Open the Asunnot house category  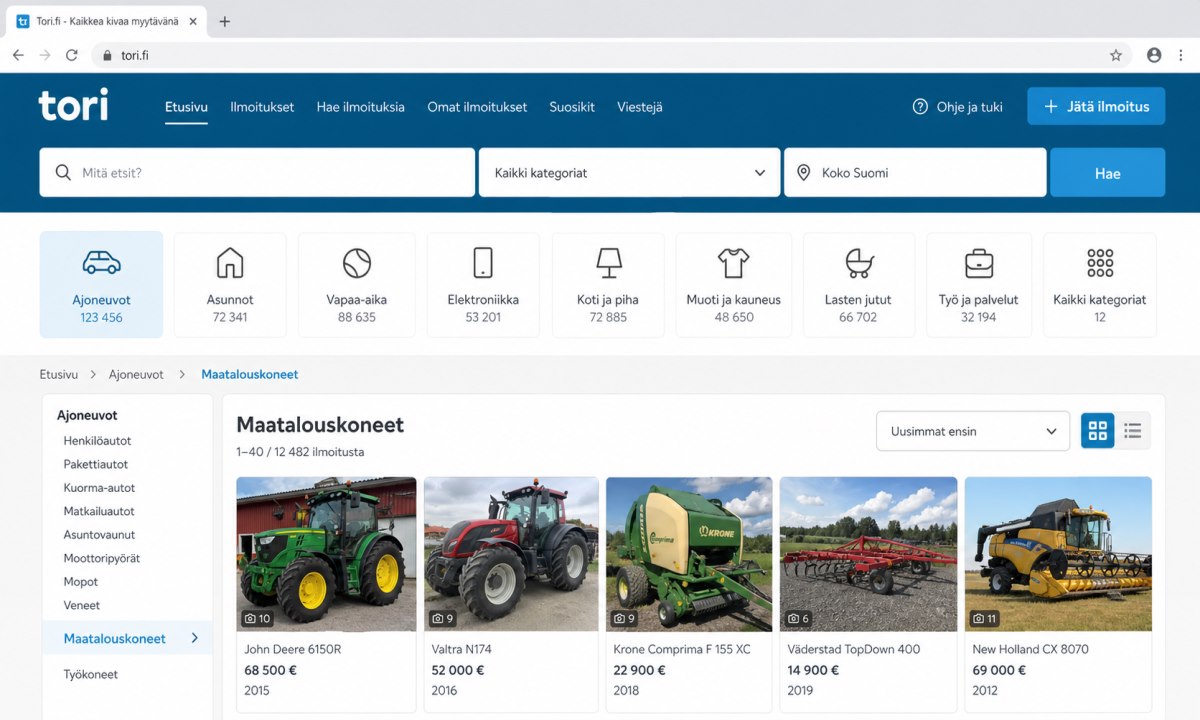[x=230, y=285]
